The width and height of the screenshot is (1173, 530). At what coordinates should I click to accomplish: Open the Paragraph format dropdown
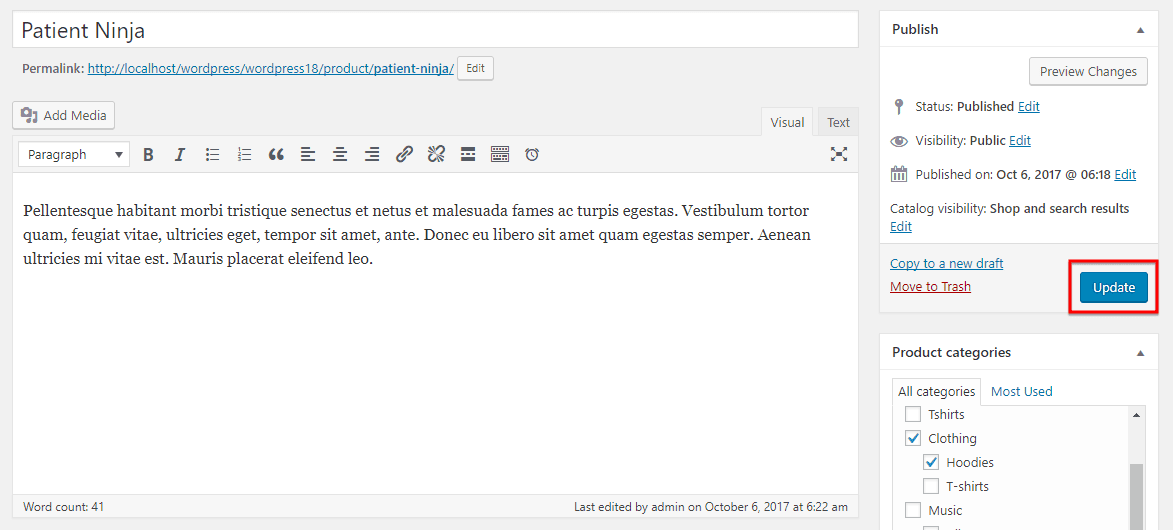coord(75,154)
